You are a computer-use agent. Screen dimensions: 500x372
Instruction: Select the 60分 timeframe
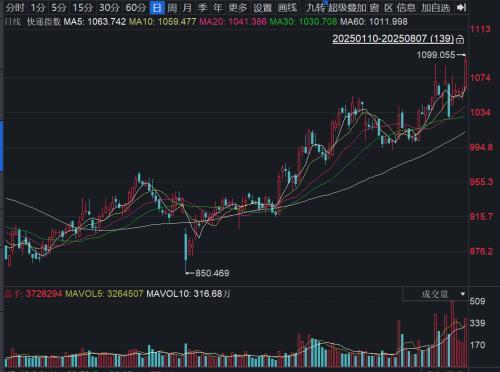coord(136,7)
